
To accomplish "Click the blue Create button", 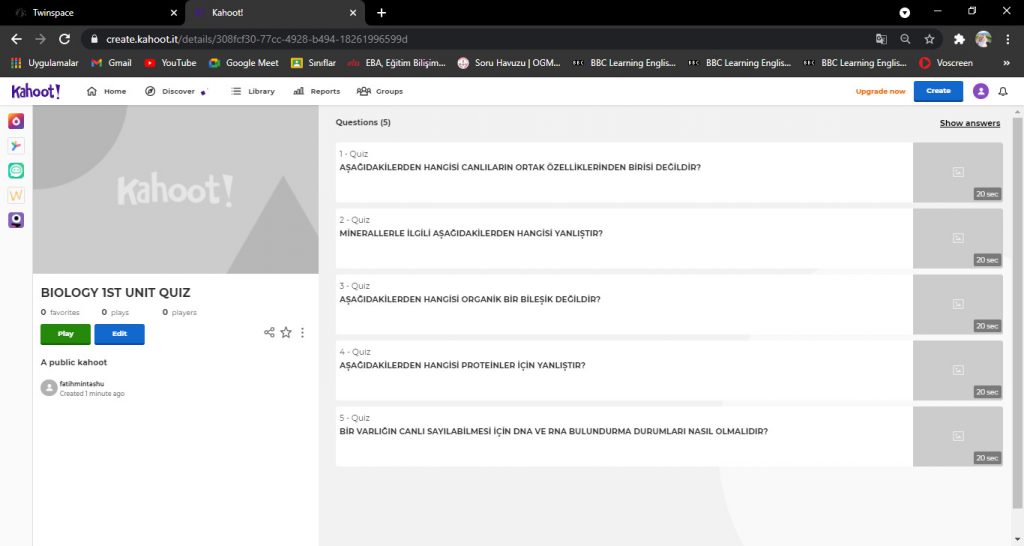I will (x=938, y=91).
